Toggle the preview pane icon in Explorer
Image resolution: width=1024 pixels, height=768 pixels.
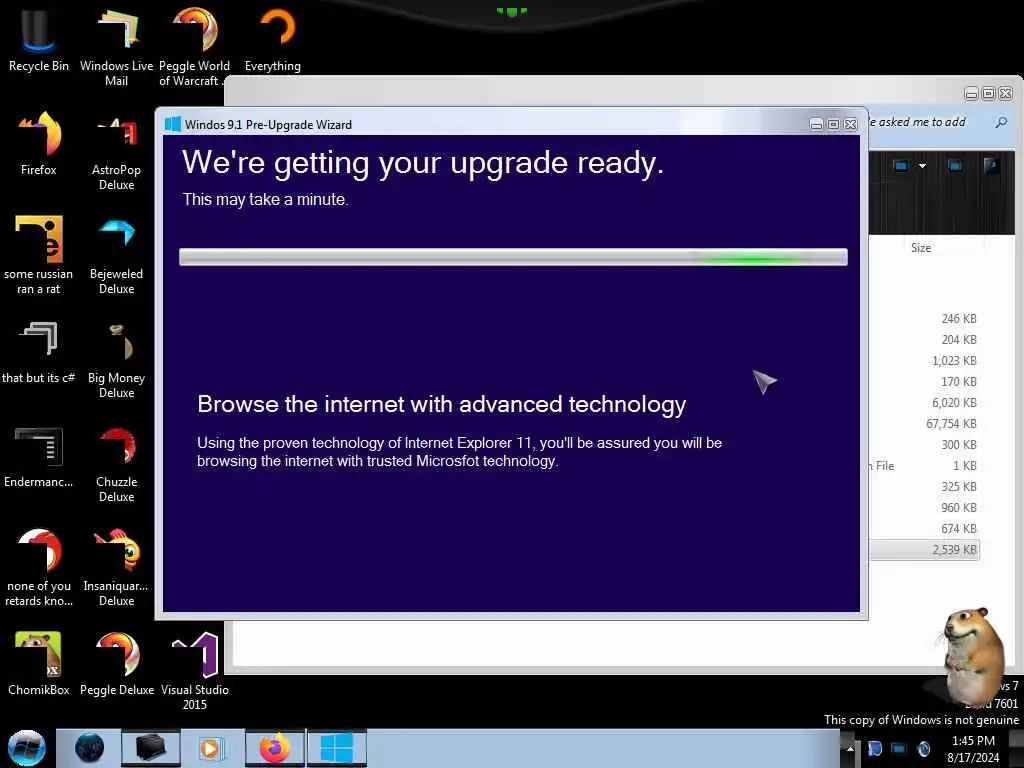pos(955,166)
